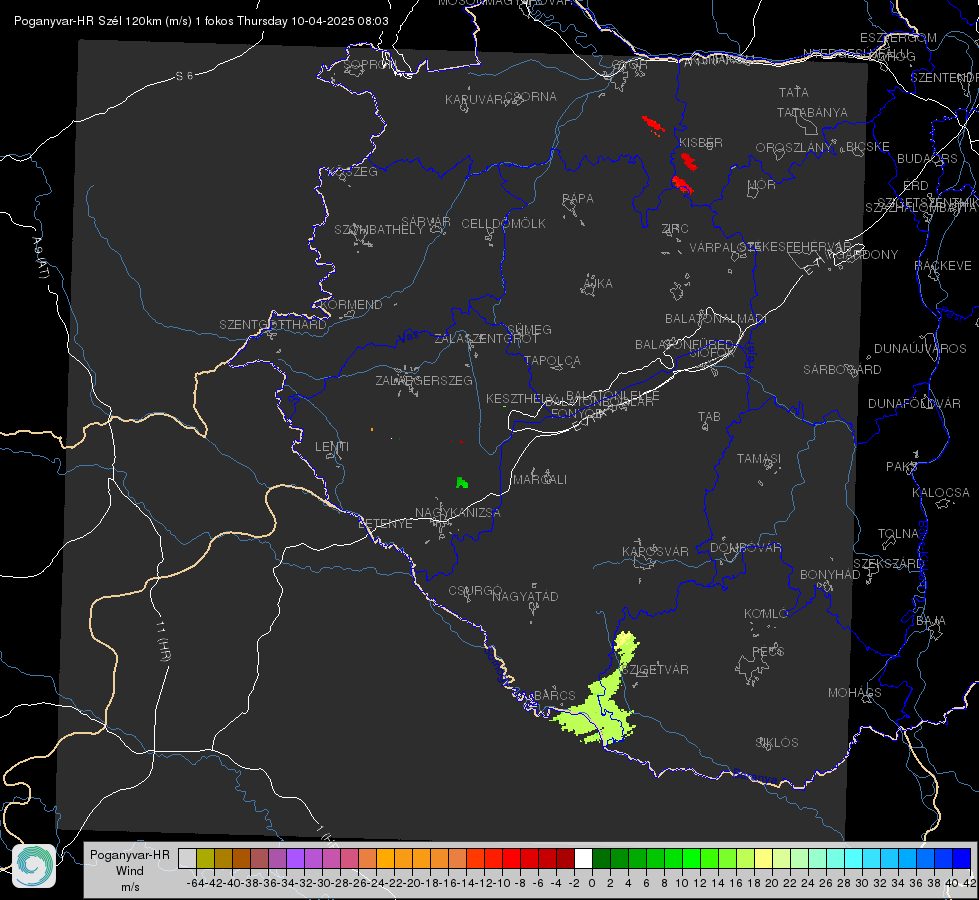Click the LENTI city label
Viewport: 979px width, 900px height.
coord(332,447)
